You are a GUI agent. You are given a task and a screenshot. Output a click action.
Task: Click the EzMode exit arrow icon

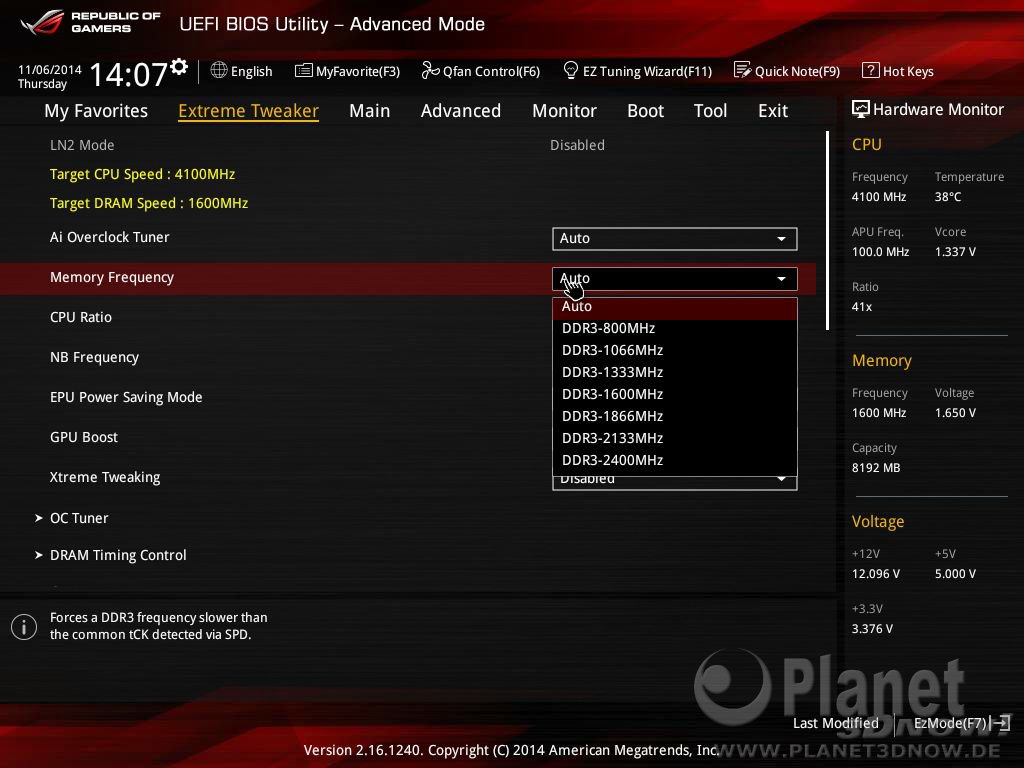point(1001,723)
